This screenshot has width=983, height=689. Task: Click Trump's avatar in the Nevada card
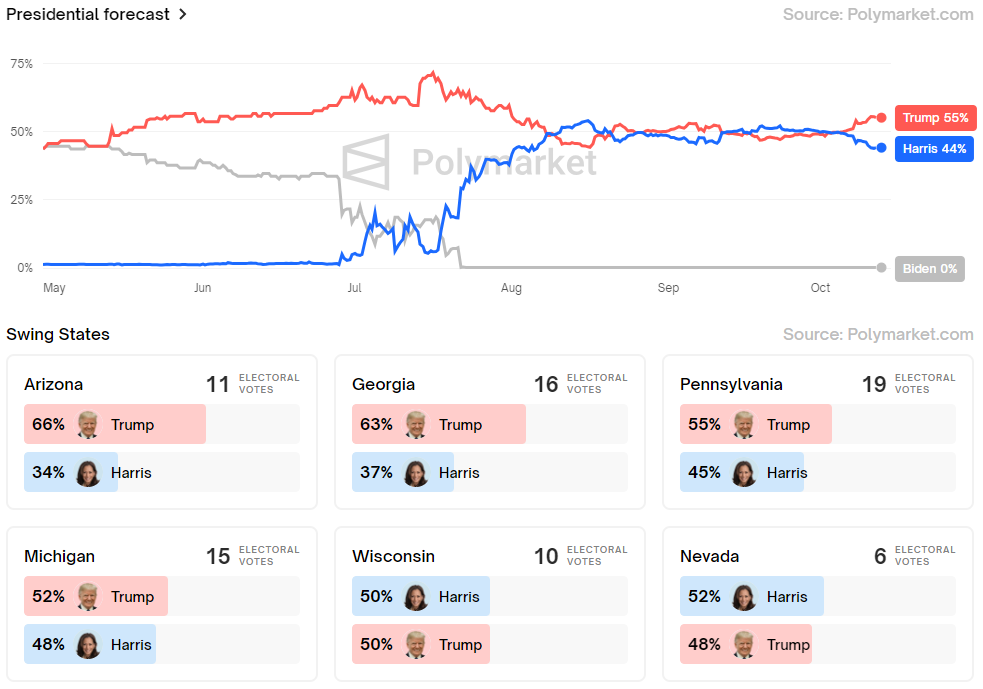coord(744,645)
